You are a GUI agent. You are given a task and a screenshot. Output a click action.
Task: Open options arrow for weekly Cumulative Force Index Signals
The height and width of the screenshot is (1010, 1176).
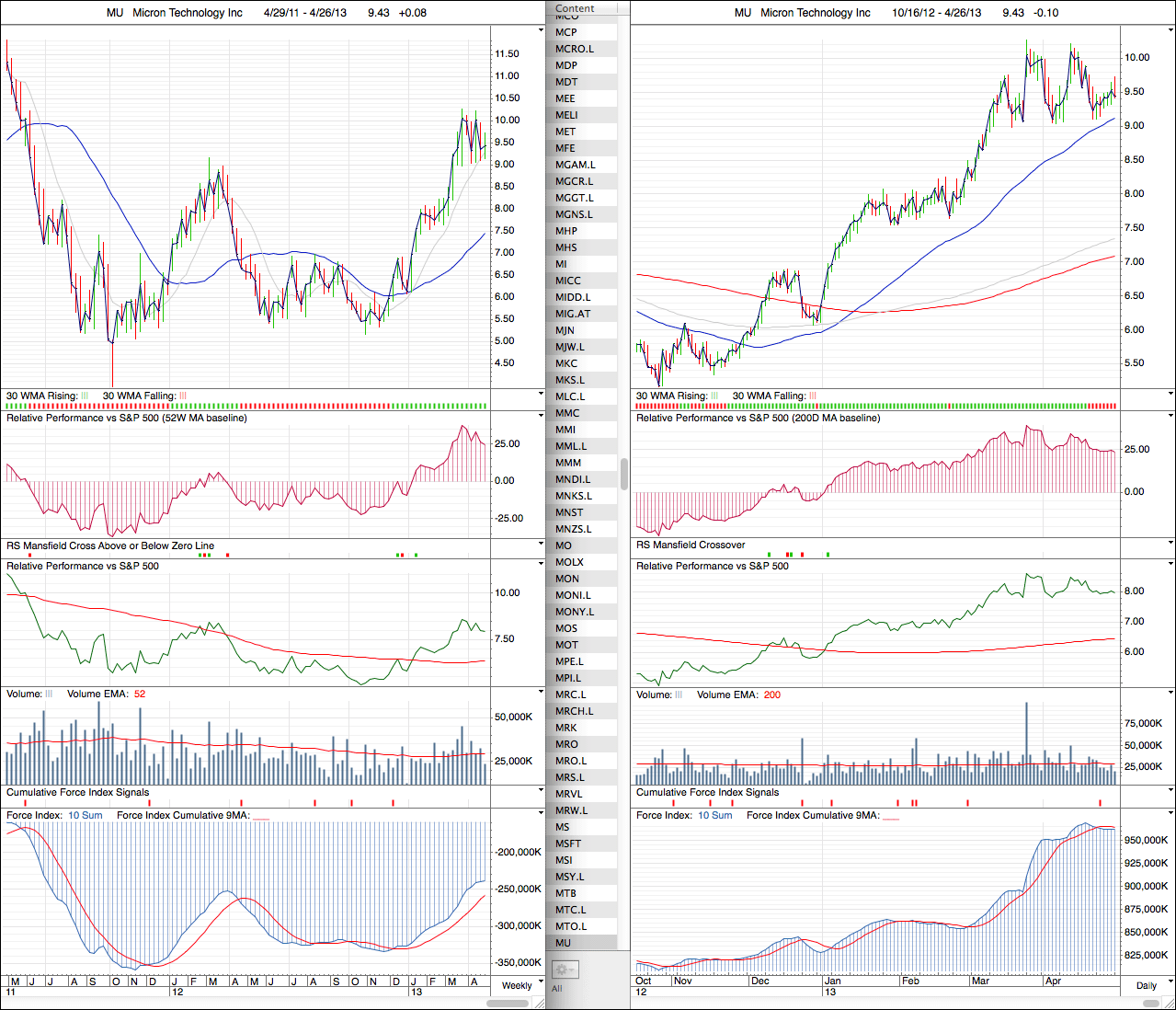pyautogui.click(x=541, y=790)
